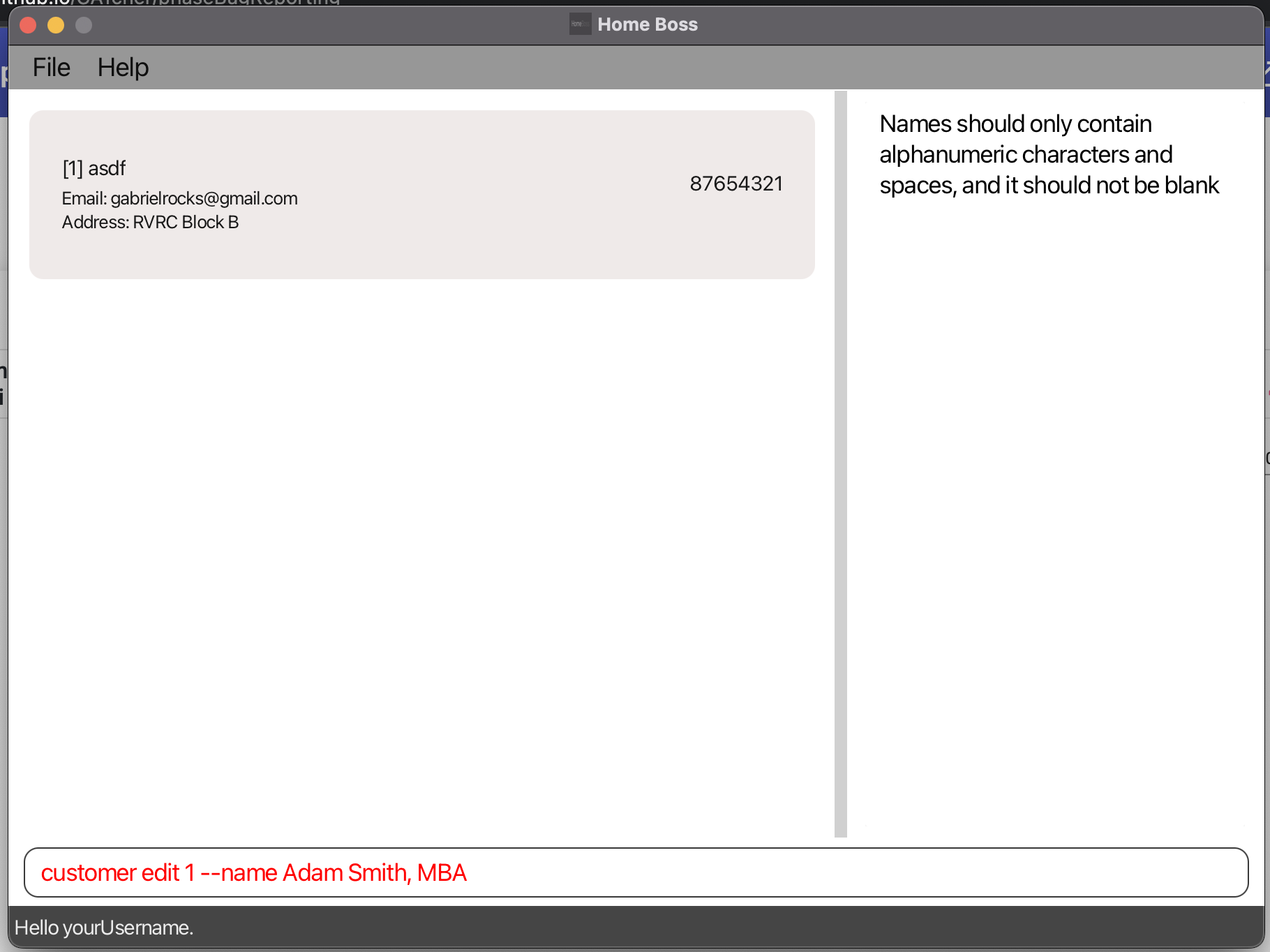Minimize the Home Boss window
Image resolution: width=1270 pixels, height=952 pixels.
[56, 25]
